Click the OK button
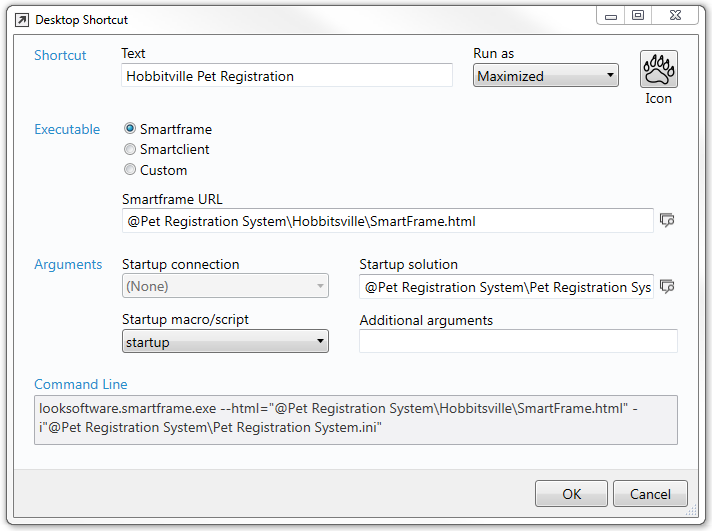This screenshot has width=712, height=531. [x=571, y=494]
